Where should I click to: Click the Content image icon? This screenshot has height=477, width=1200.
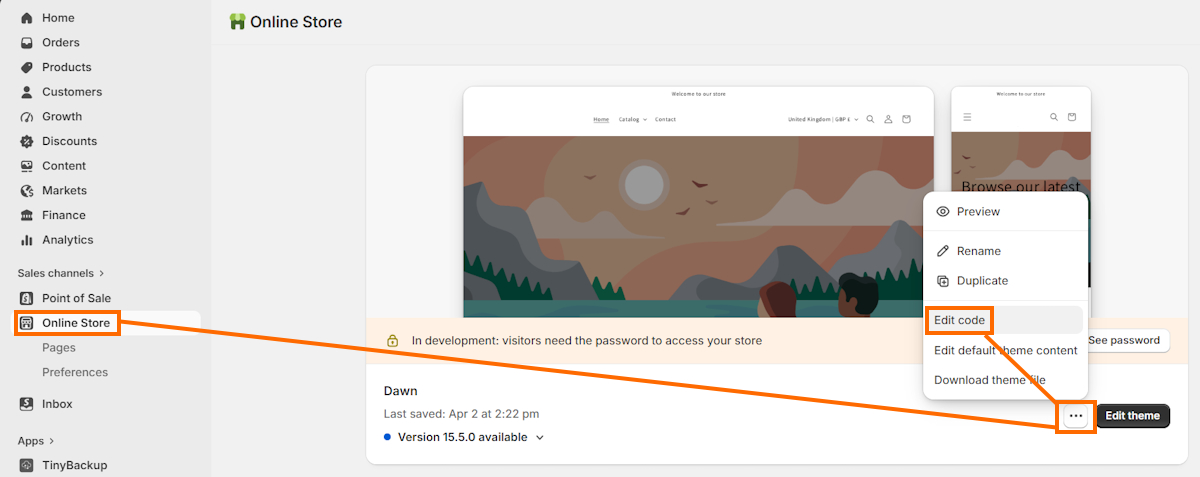click(27, 166)
